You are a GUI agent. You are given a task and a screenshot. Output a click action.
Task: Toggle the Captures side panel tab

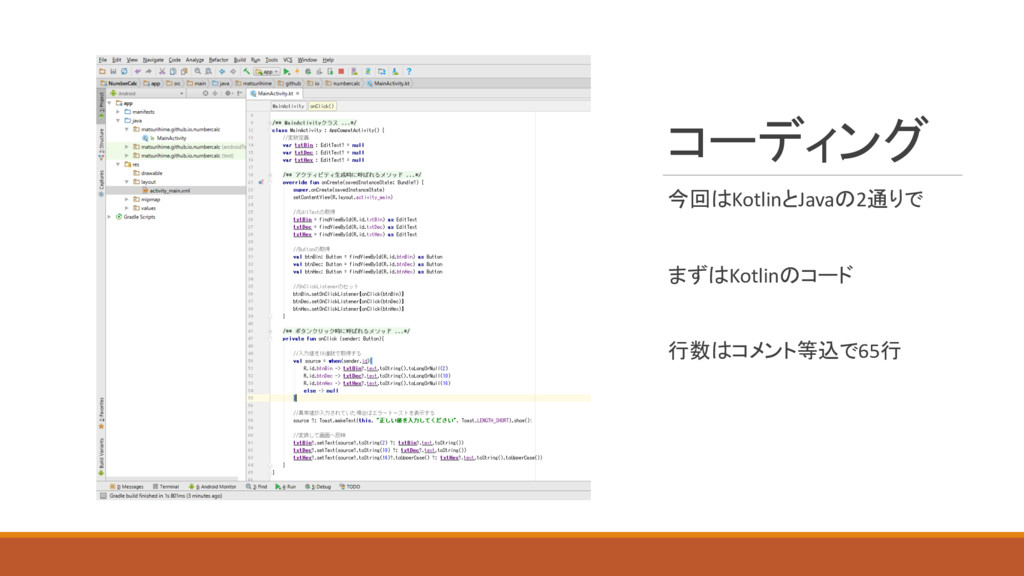[101, 184]
